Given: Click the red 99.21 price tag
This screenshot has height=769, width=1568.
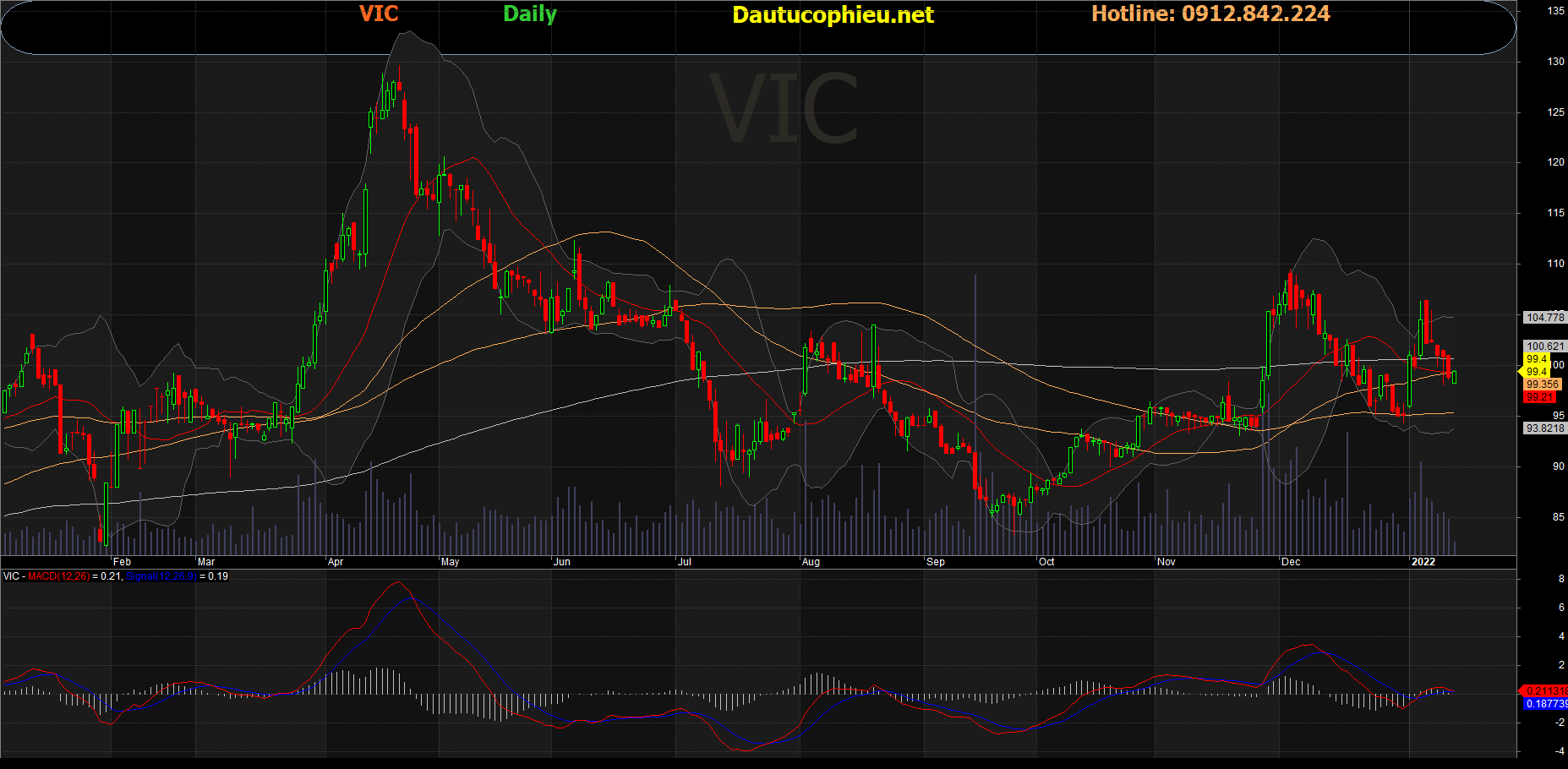Looking at the screenshot, I should 1539,397.
